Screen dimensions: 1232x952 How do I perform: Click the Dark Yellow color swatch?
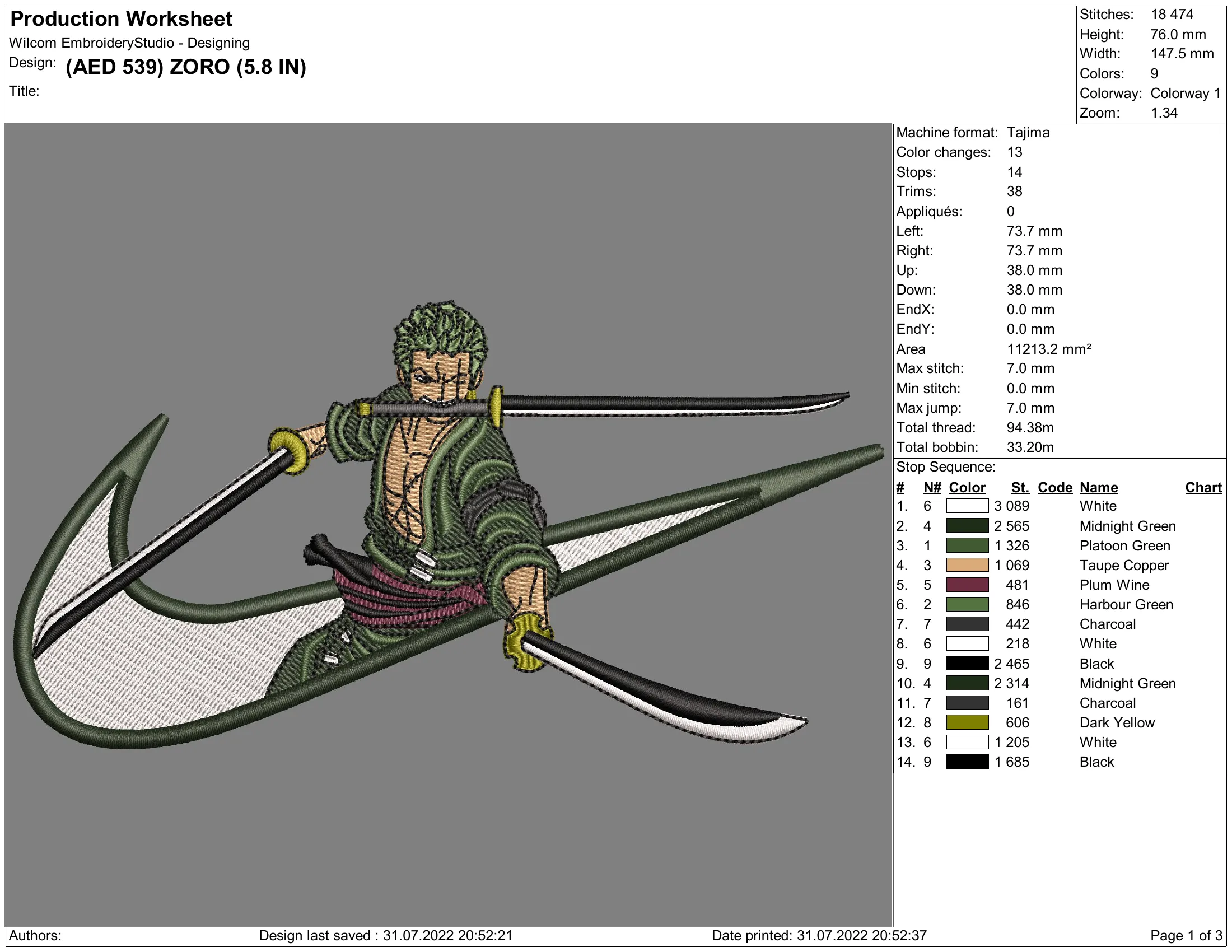pyautogui.click(x=967, y=722)
